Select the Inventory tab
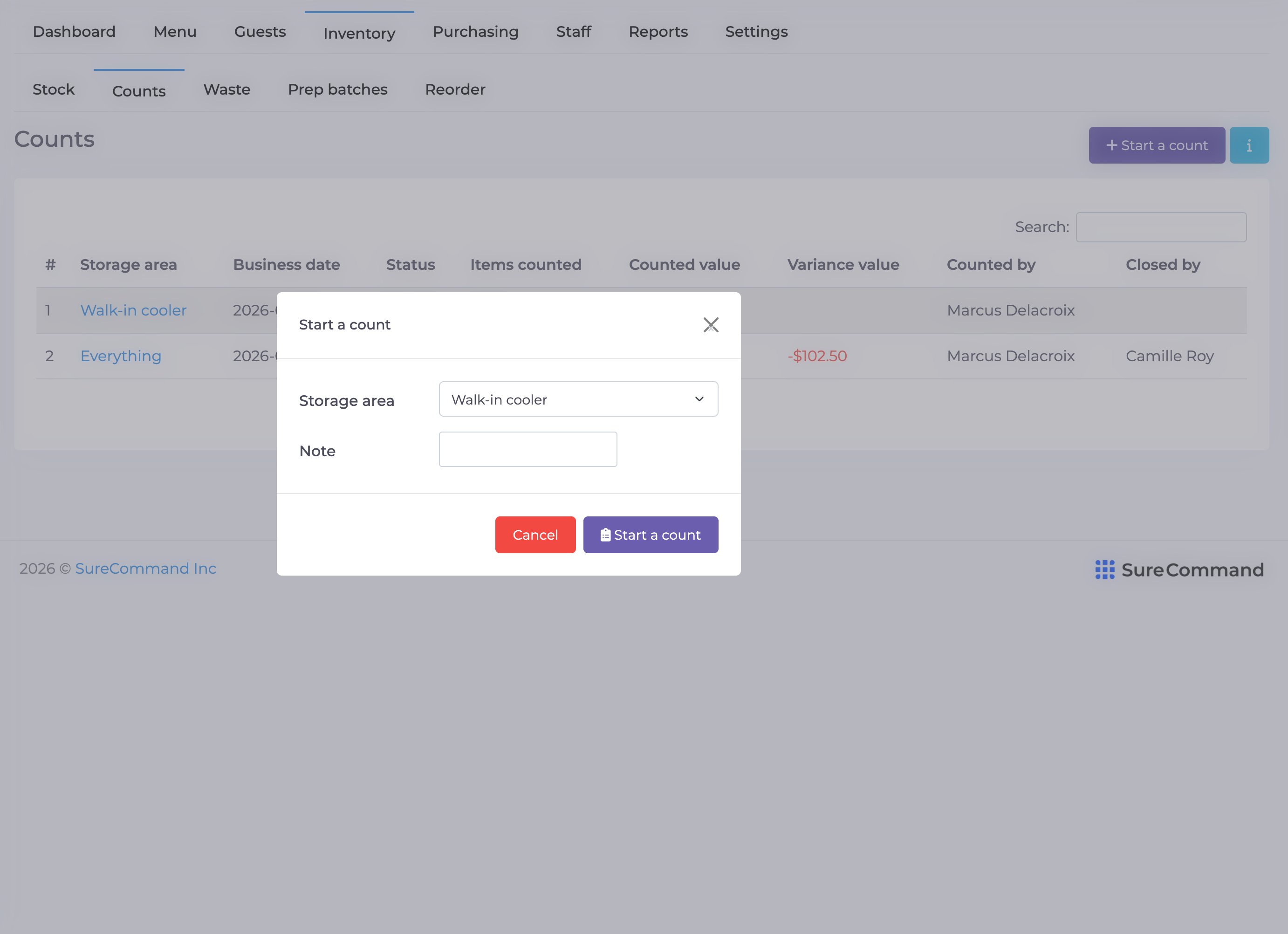 pos(359,33)
